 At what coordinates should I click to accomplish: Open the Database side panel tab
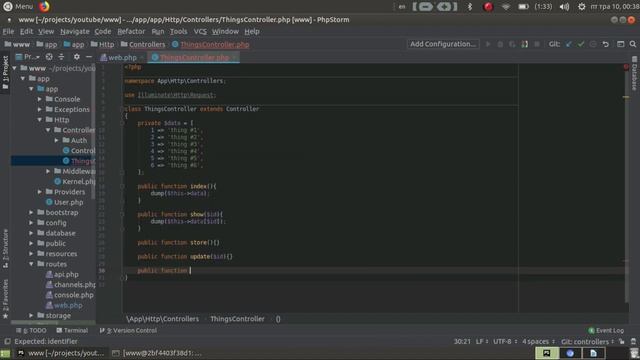point(634,73)
